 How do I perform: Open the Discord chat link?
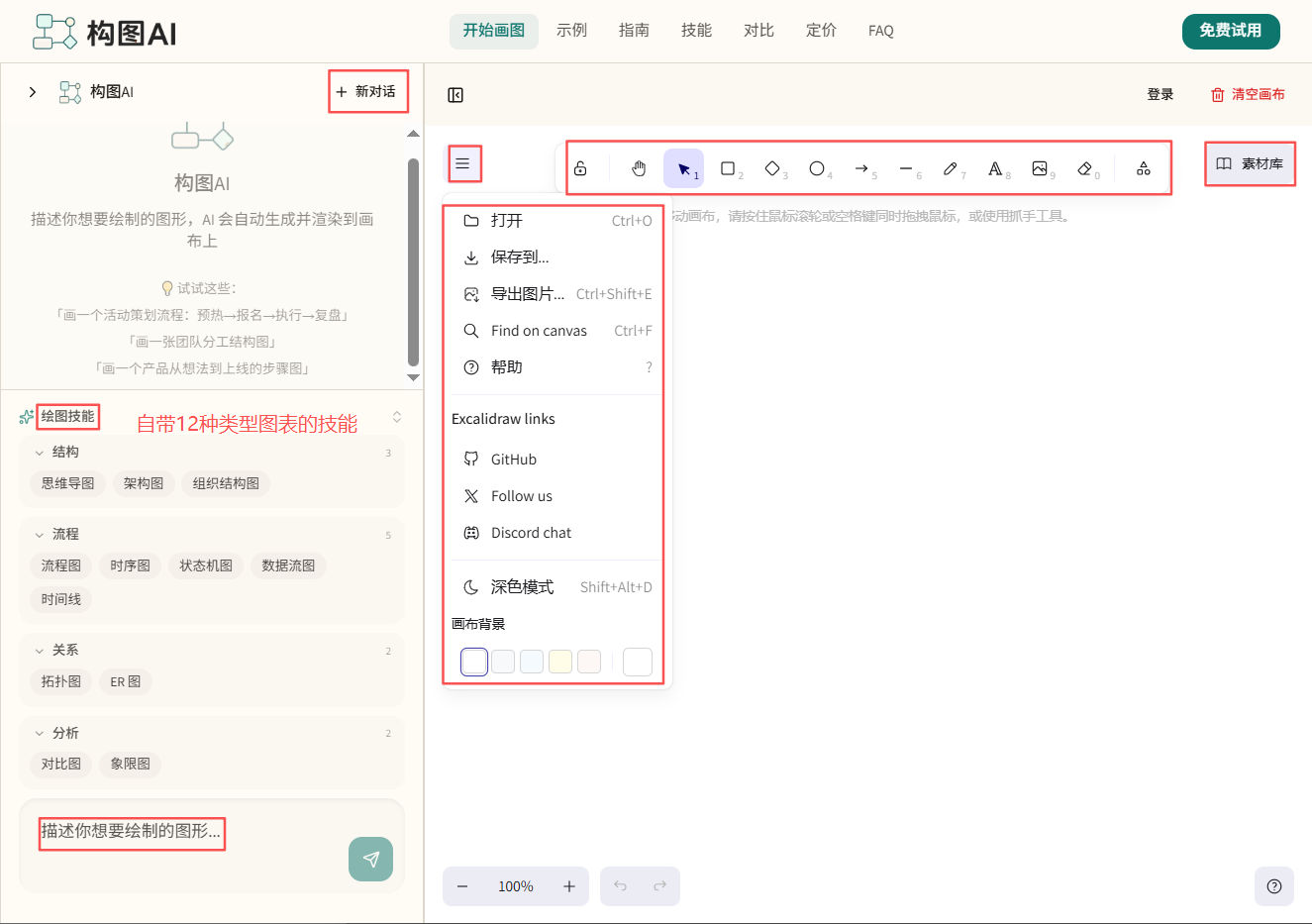click(x=557, y=533)
